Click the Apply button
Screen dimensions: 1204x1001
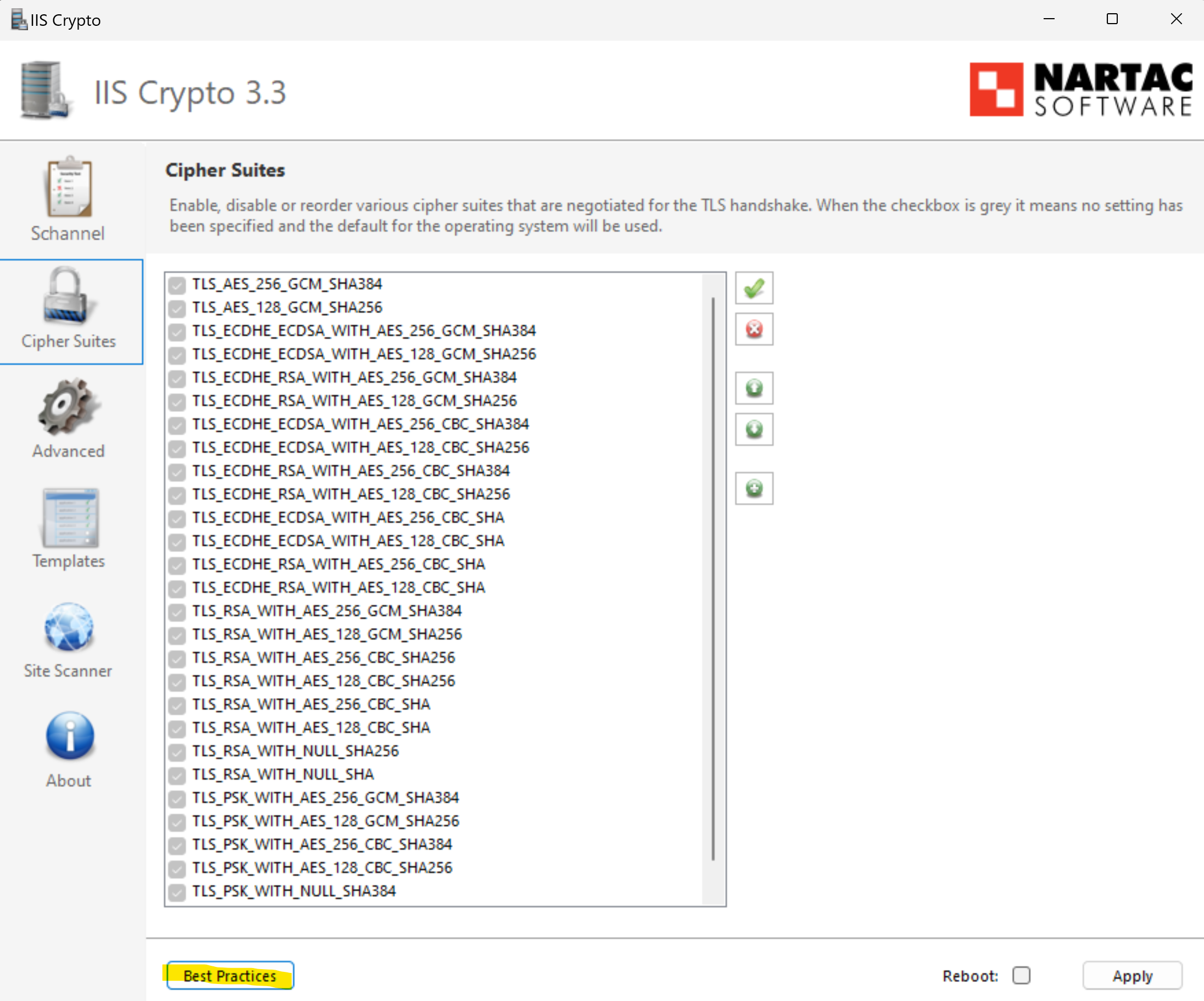coord(1131,975)
